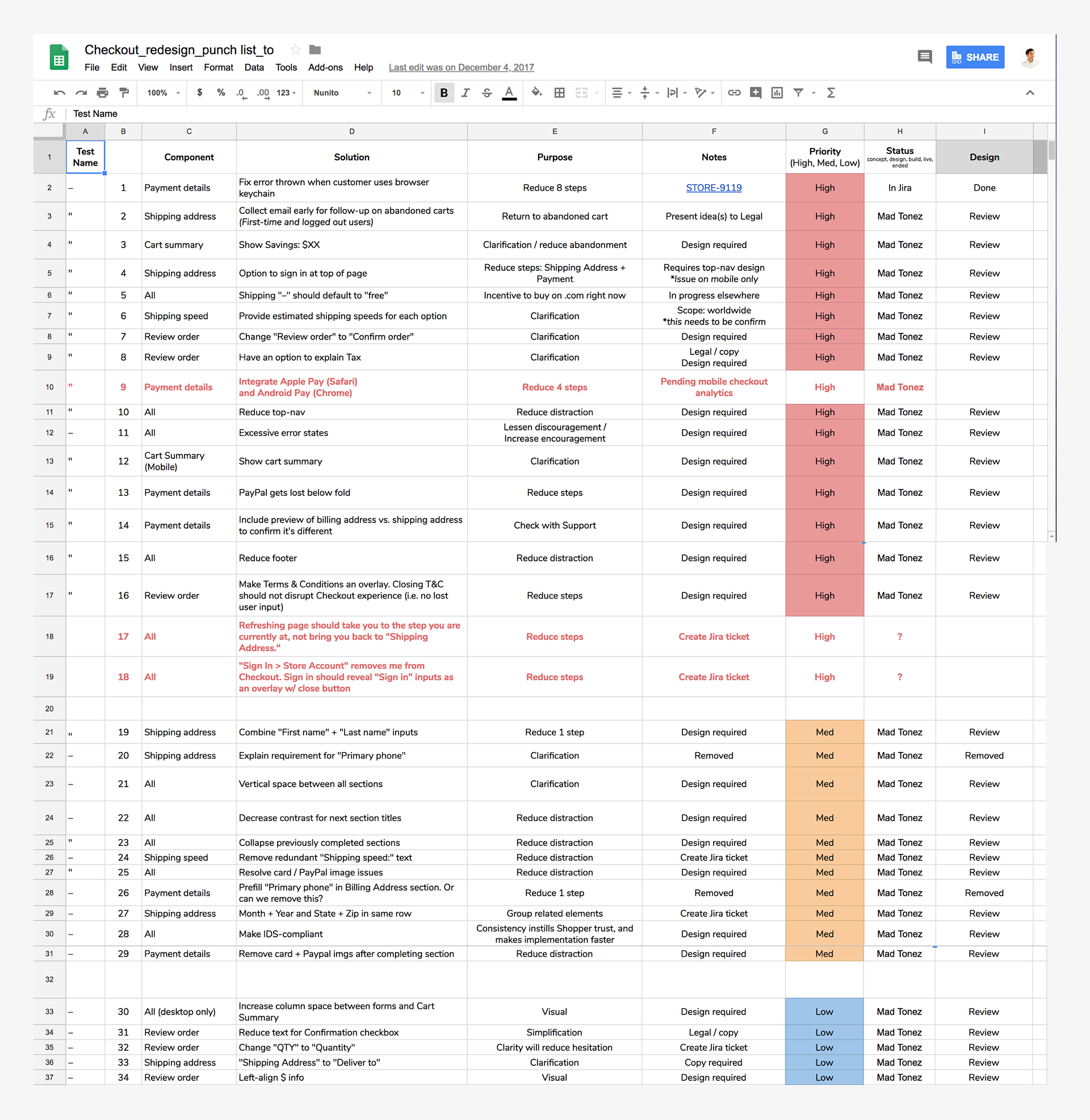Open the Format menu
Image resolution: width=1090 pixels, height=1120 pixels.
(x=219, y=68)
